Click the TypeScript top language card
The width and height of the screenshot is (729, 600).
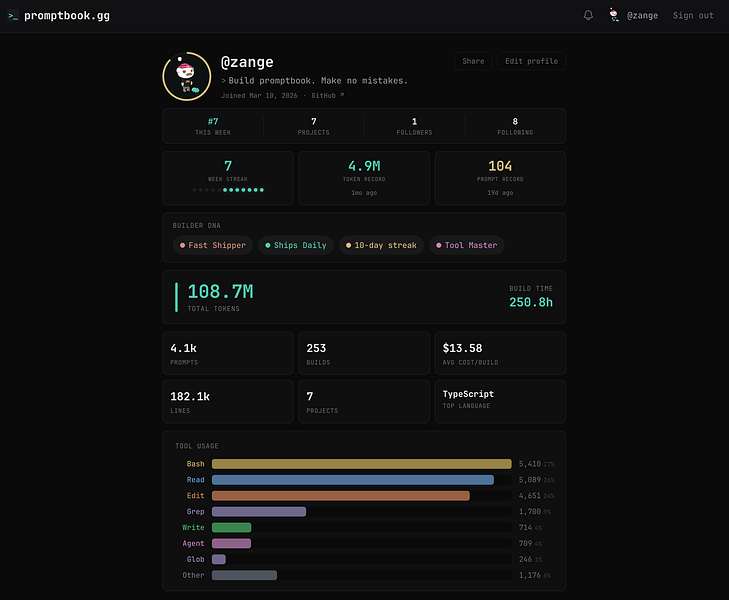click(x=500, y=402)
